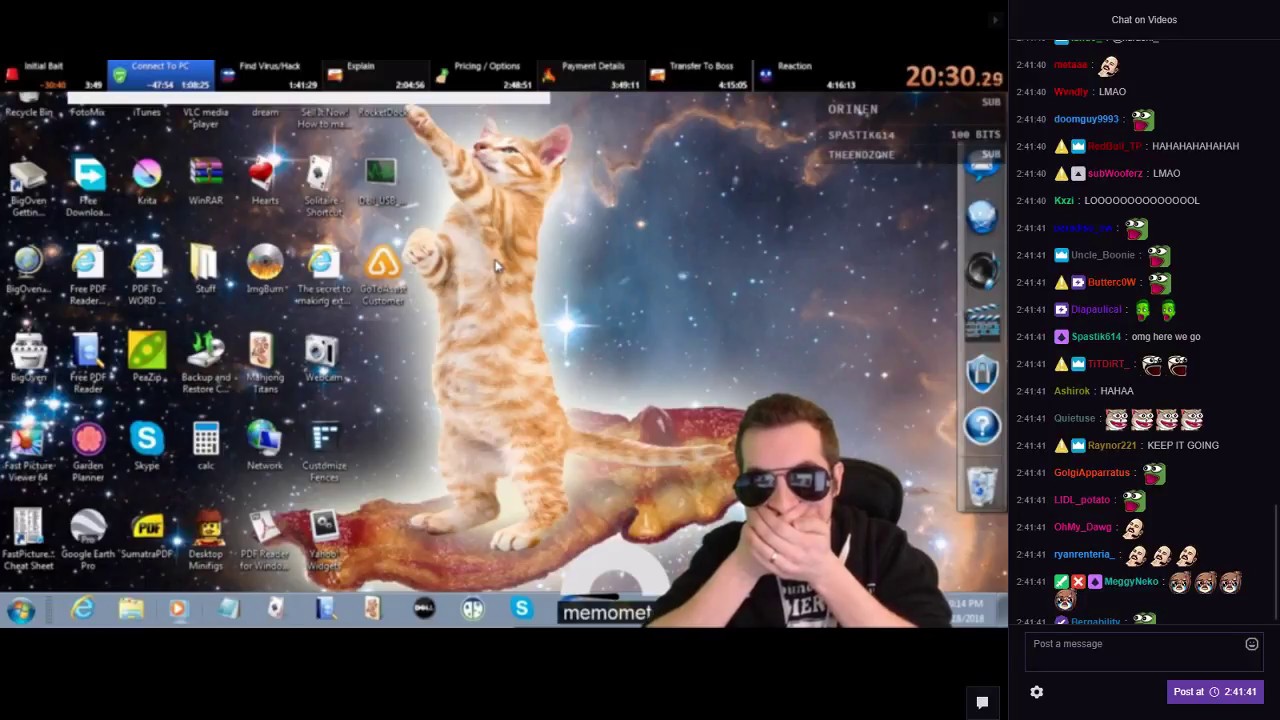Click the blue help question mark dock icon
Image resolution: width=1280 pixels, height=720 pixels.
click(x=982, y=426)
